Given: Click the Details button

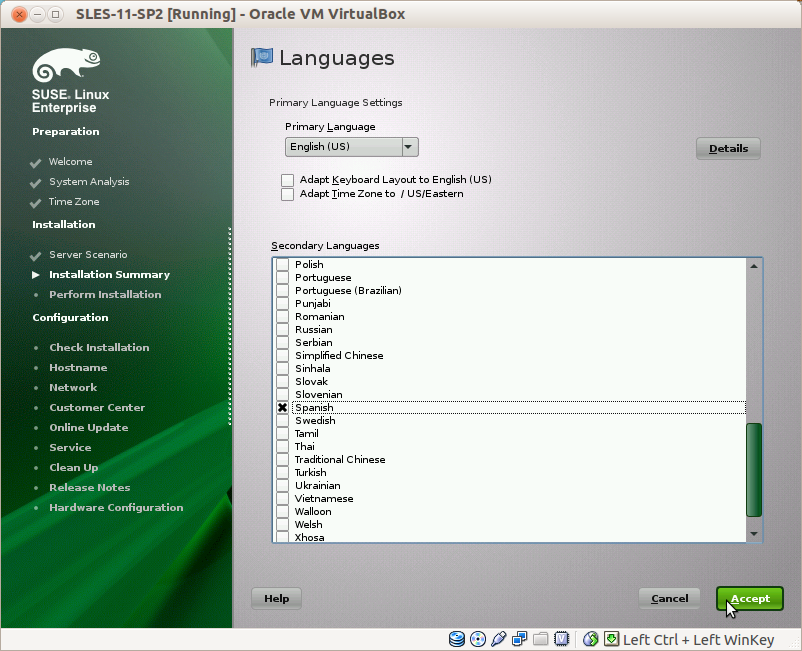Looking at the screenshot, I should [x=728, y=149].
